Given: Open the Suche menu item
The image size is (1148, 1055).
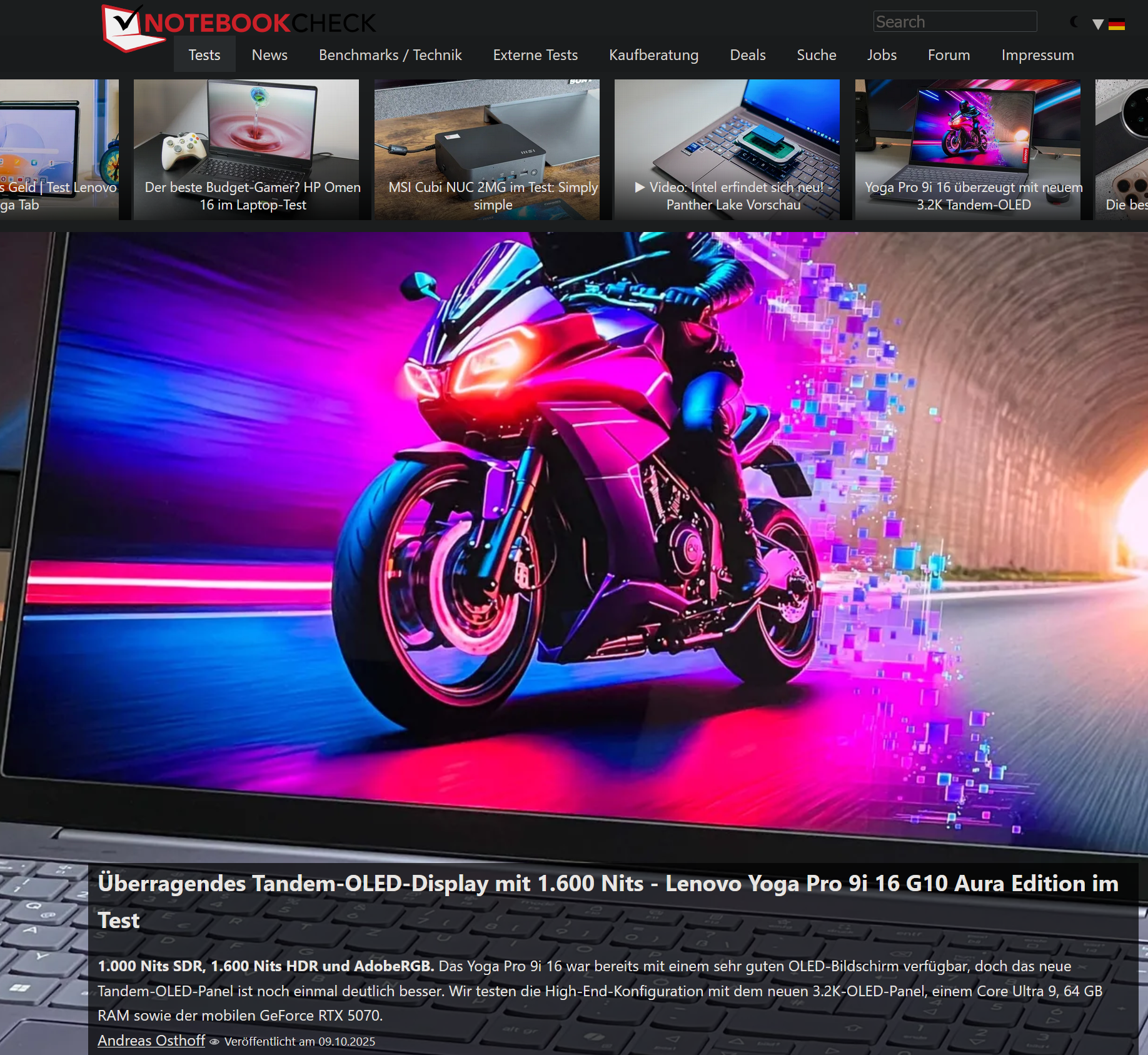Looking at the screenshot, I should 817,55.
